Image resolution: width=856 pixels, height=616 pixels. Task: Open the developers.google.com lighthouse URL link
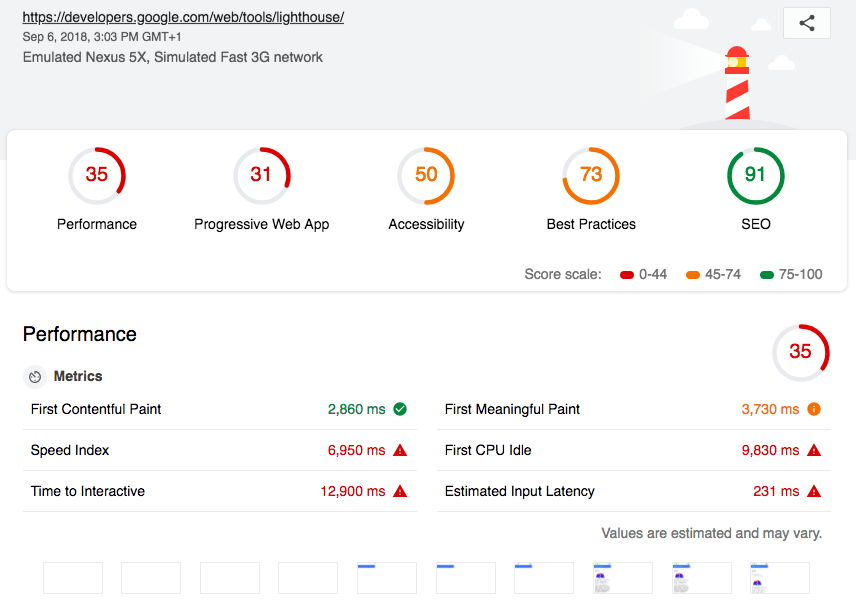point(183,17)
